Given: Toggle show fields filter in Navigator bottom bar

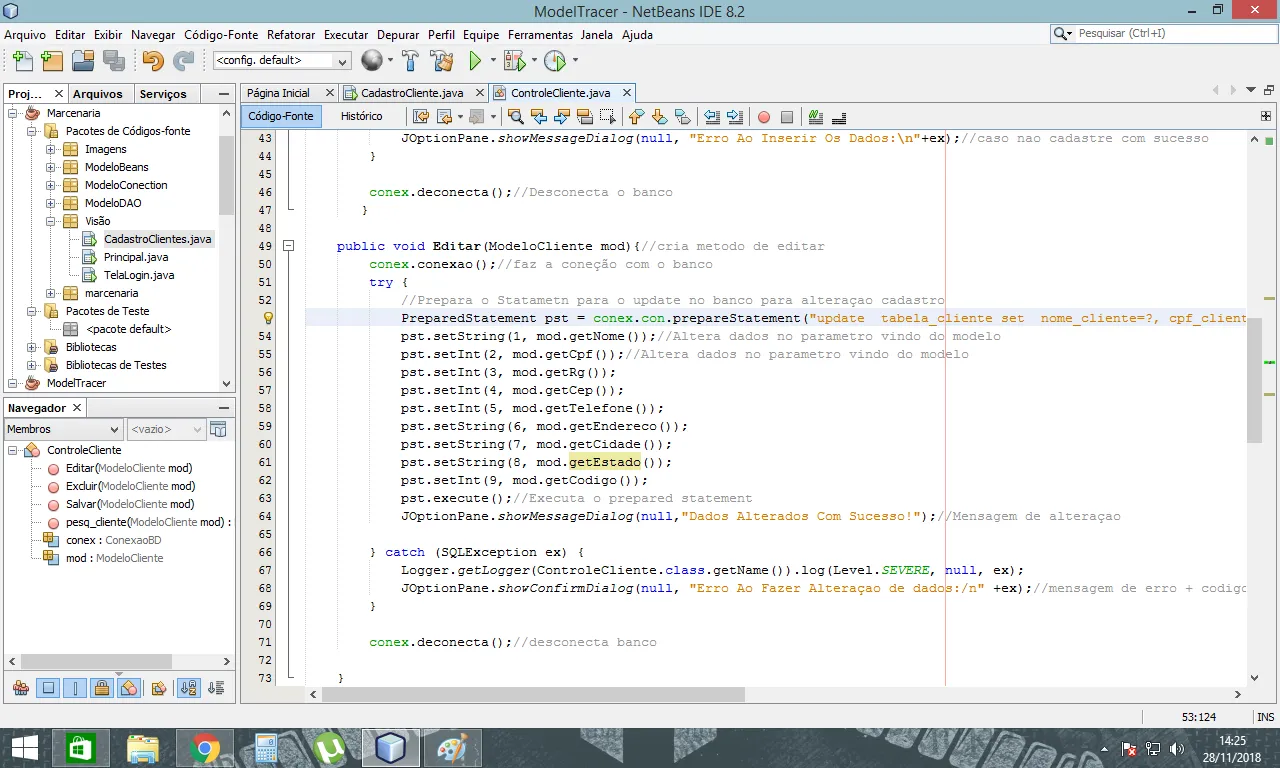Looking at the screenshot, I should (48, 688).
